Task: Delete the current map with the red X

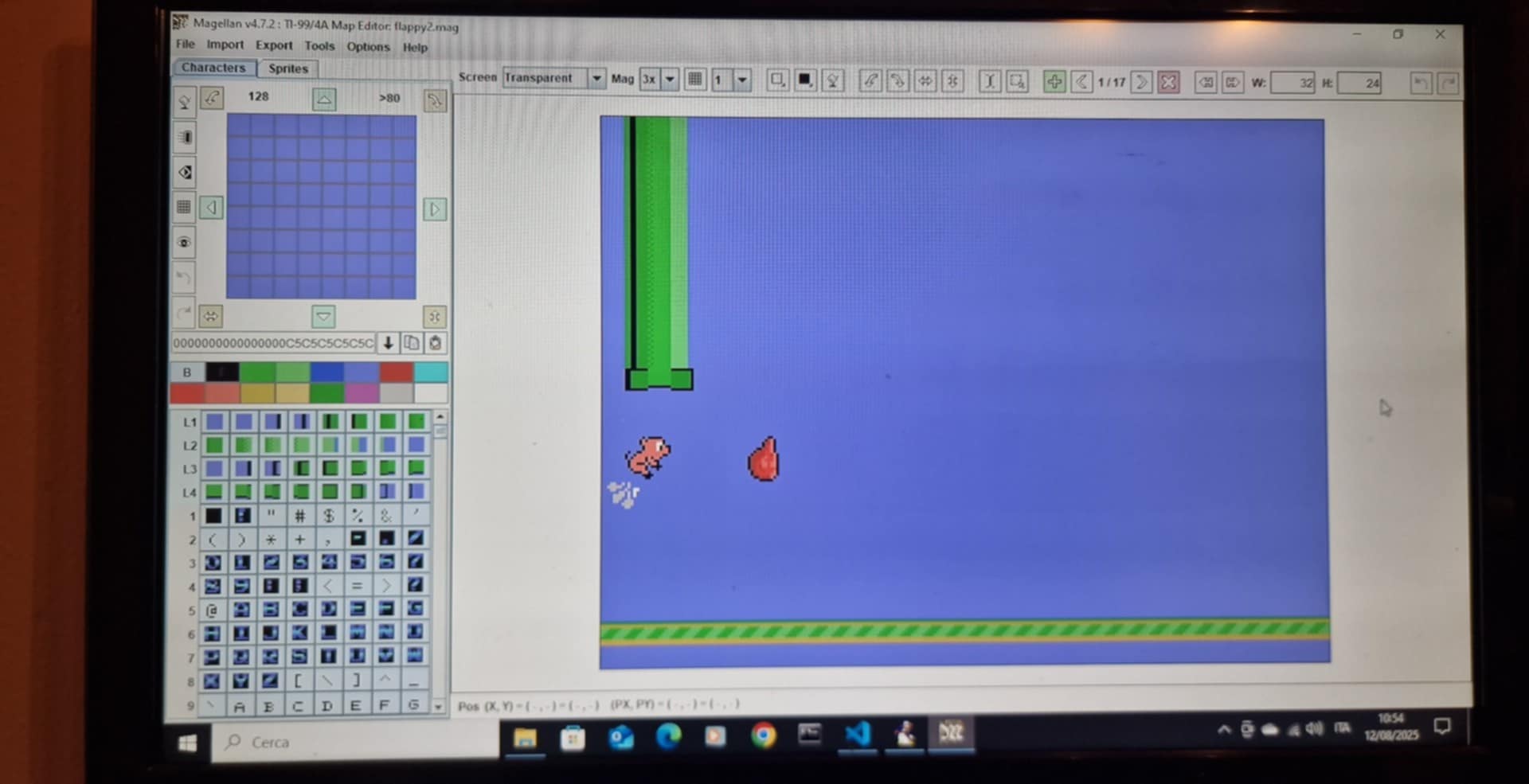Action: pyautogui.click(x=1168, y=82)
